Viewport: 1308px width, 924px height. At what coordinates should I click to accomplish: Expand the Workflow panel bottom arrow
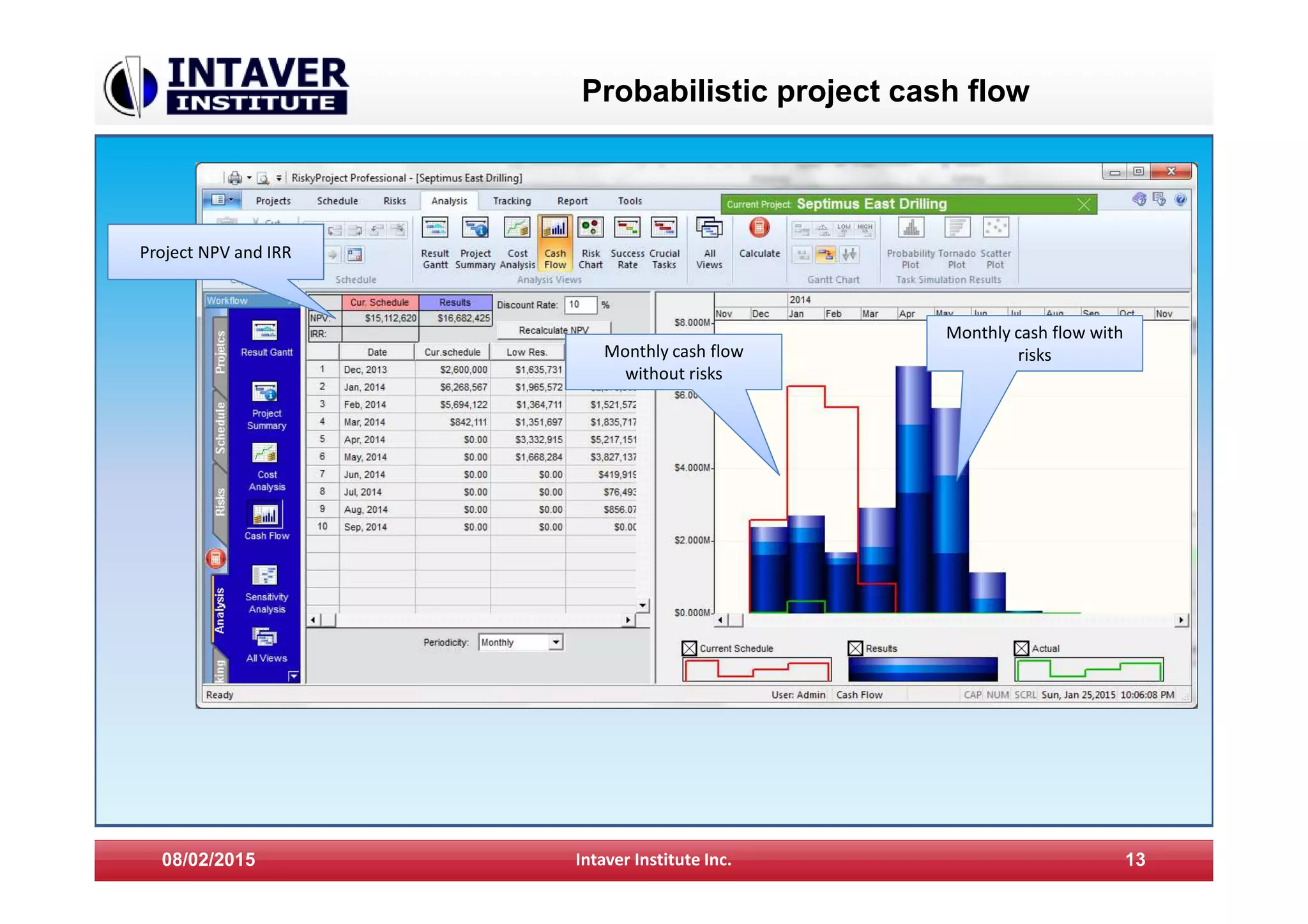pyautogui.click(x=293, y=676)
